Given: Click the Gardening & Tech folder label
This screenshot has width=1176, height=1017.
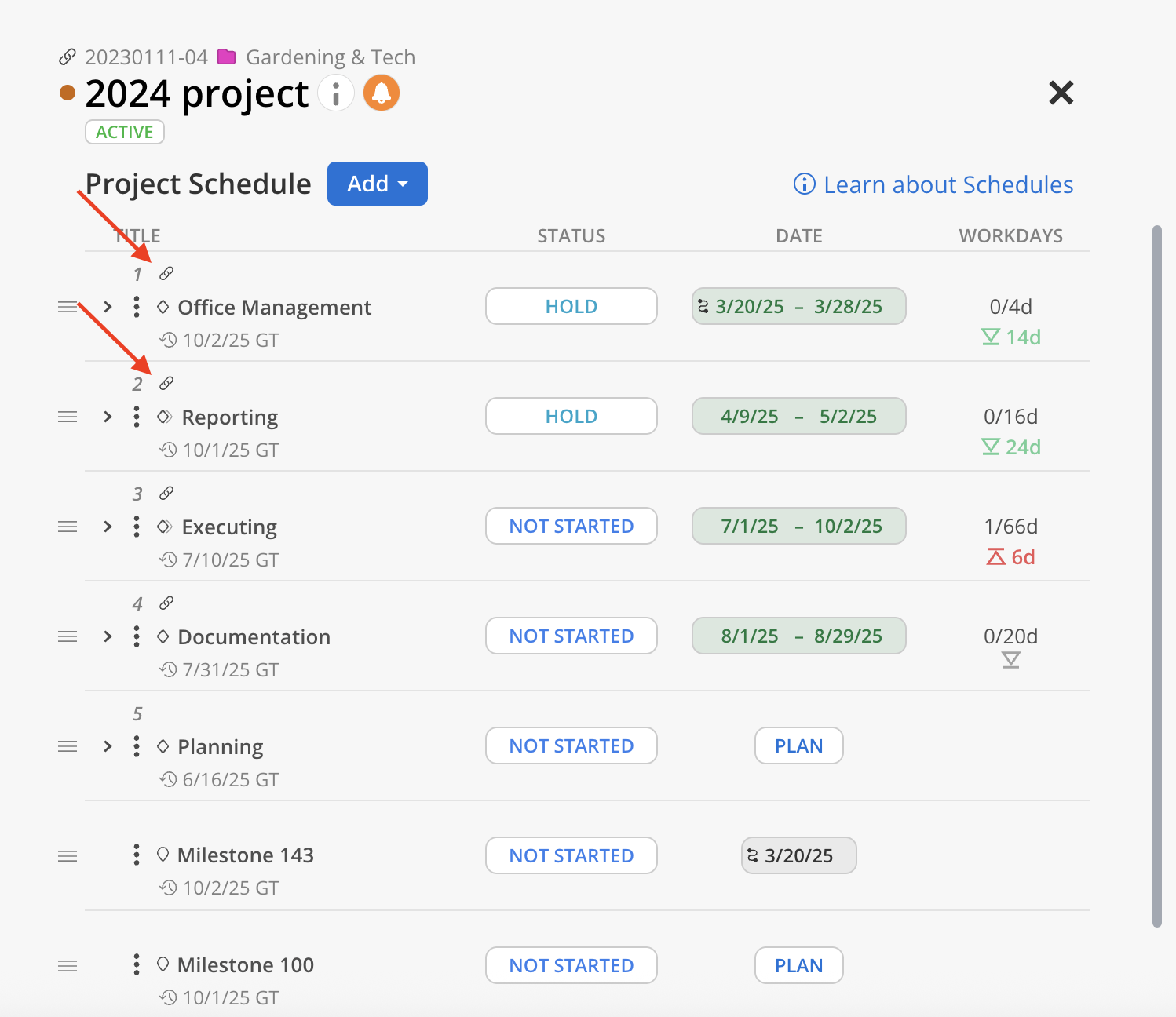Looking at the screenshot, I should (330, 57).
